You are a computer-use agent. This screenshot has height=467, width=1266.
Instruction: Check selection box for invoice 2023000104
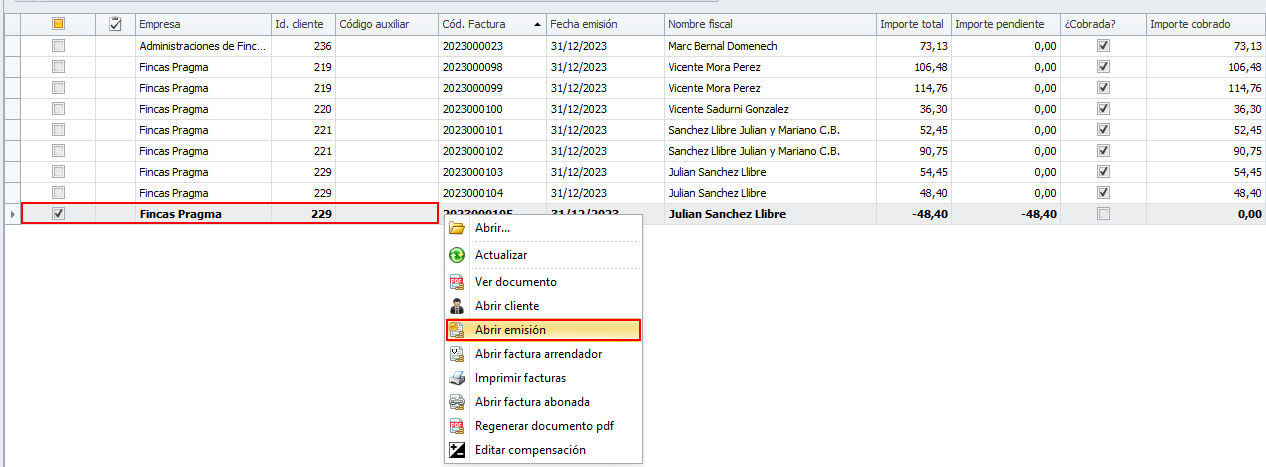[x=58, y=193]
